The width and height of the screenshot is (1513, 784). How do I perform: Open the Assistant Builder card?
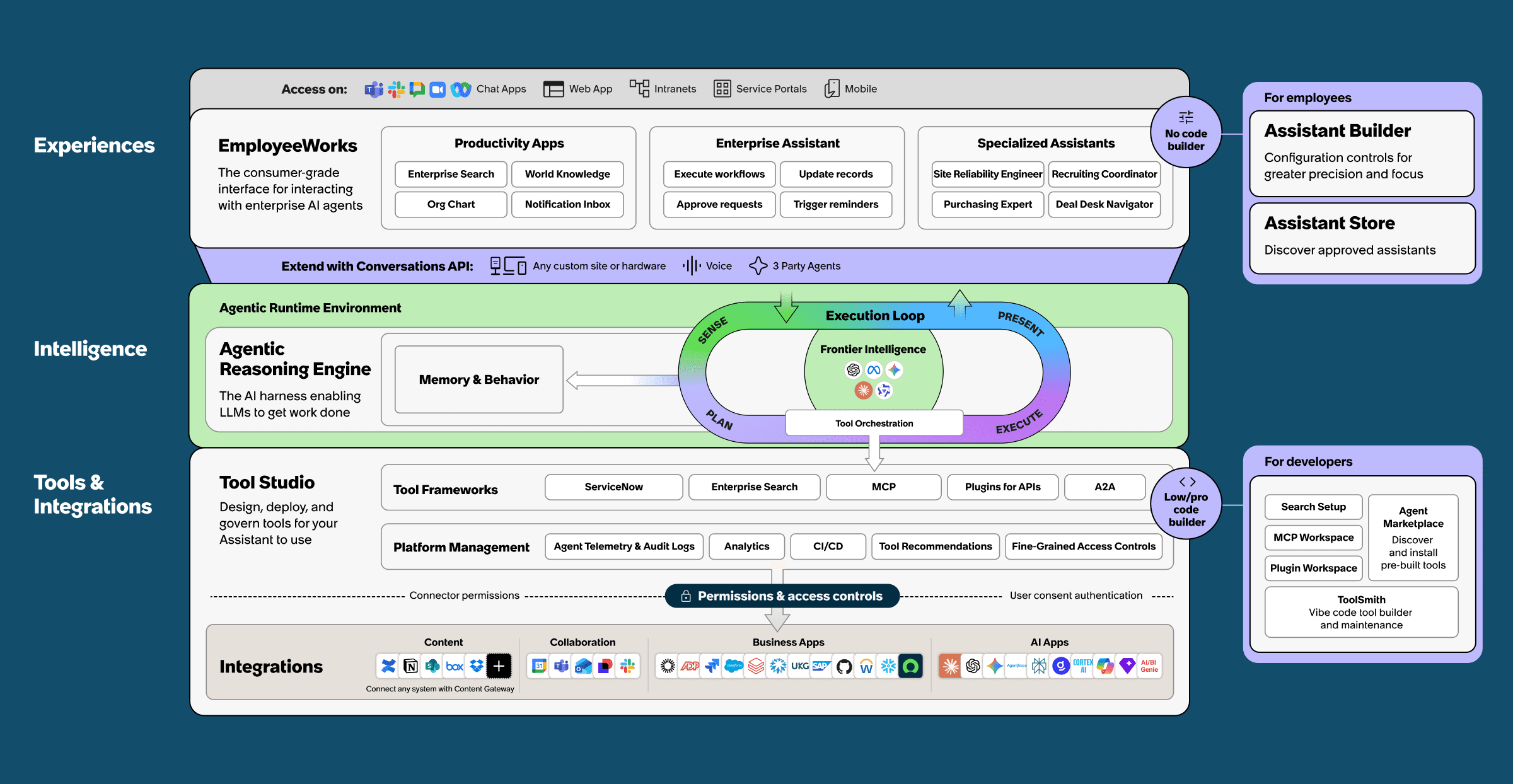[x=1362, y=154]
